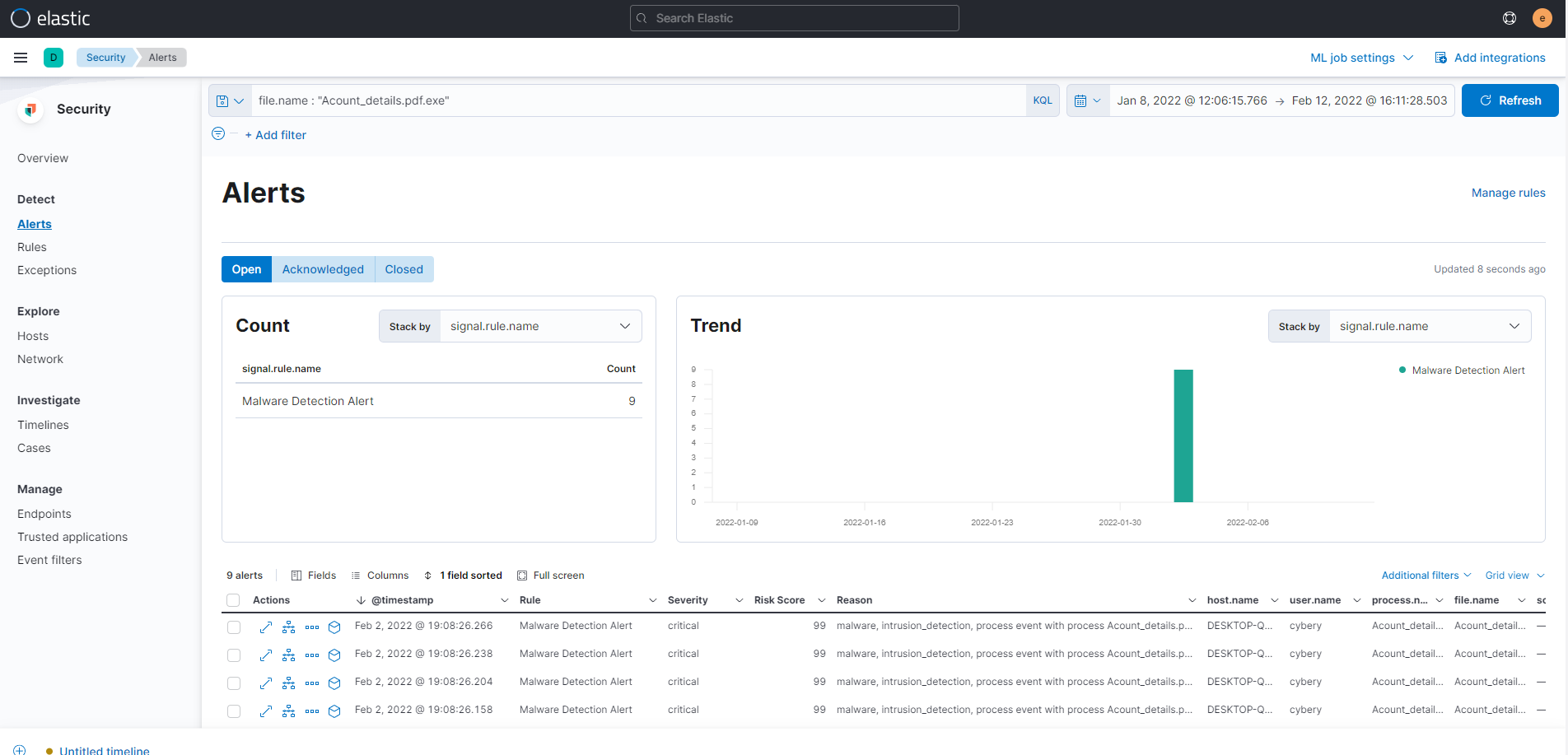Expand details of first alert row

(x=265, y=627)
